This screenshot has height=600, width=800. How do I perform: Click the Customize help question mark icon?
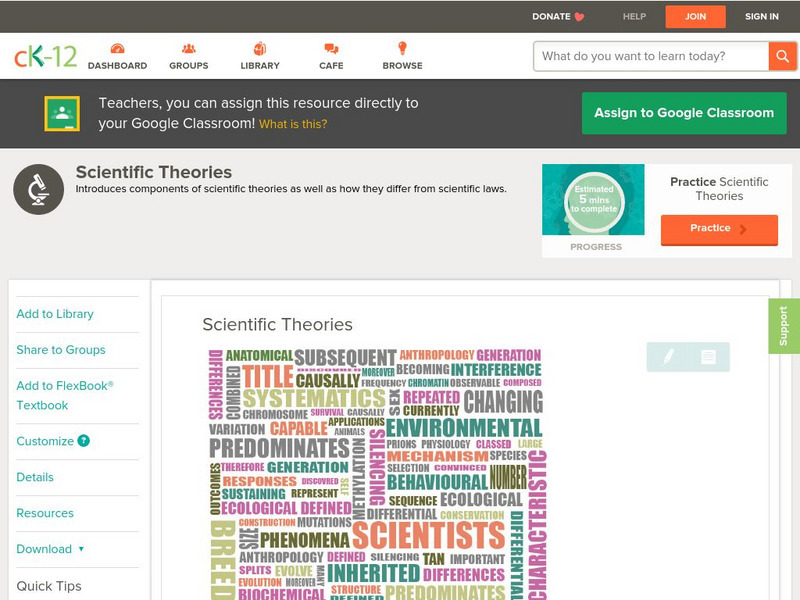coord(84,441)
